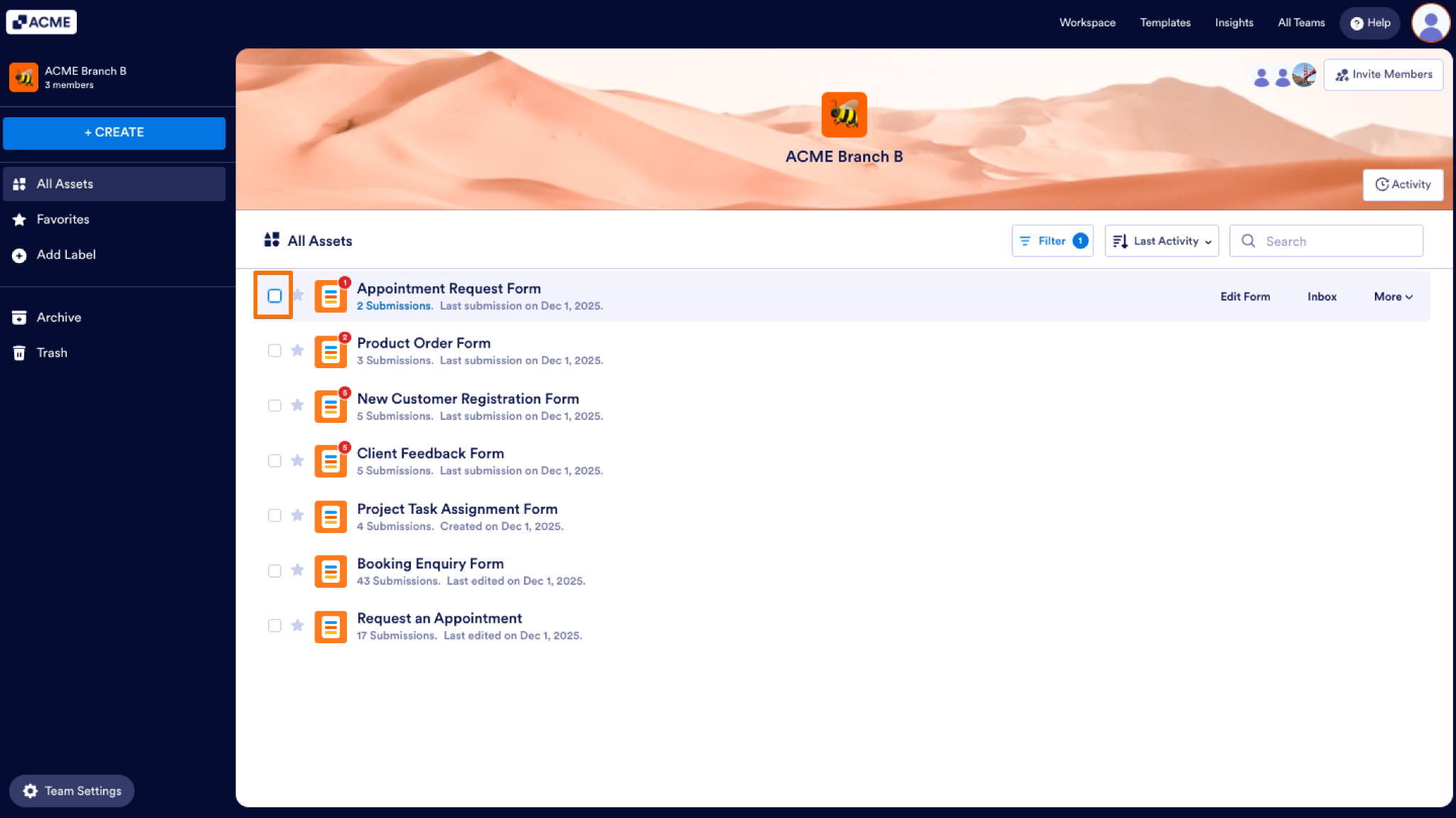Click the New Customer Registration Form icon
This screenshot has width=1456, height=818.
pos(331,407)
